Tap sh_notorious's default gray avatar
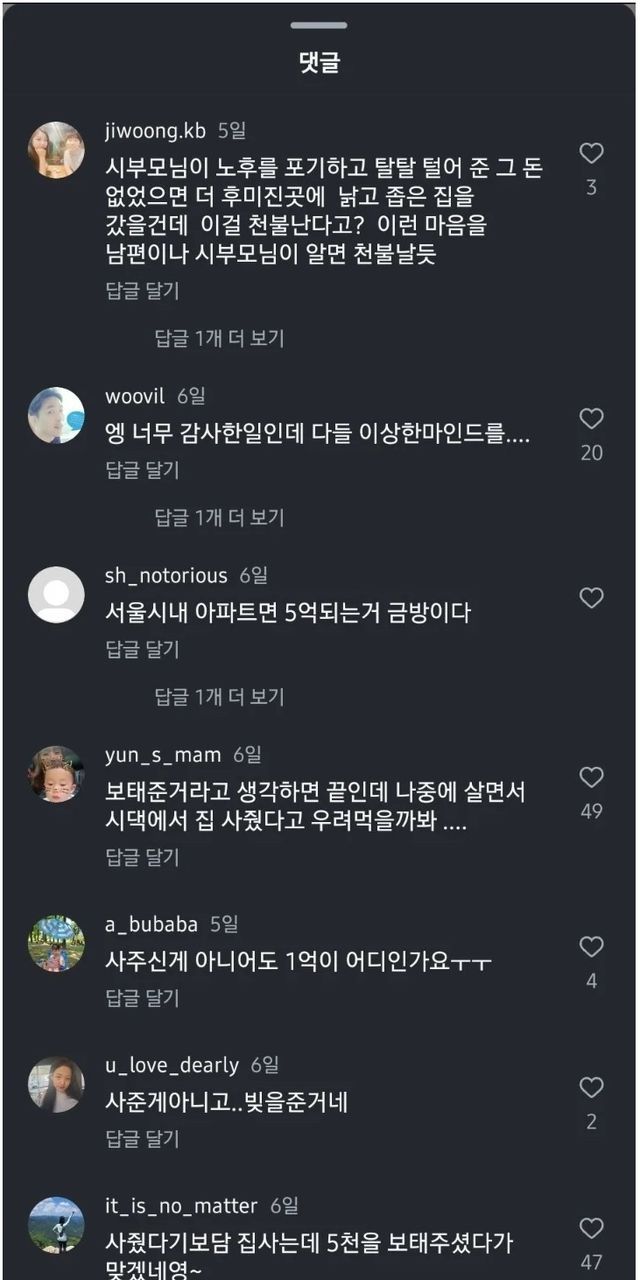640x1280 pixels. (x=56, y=595)
